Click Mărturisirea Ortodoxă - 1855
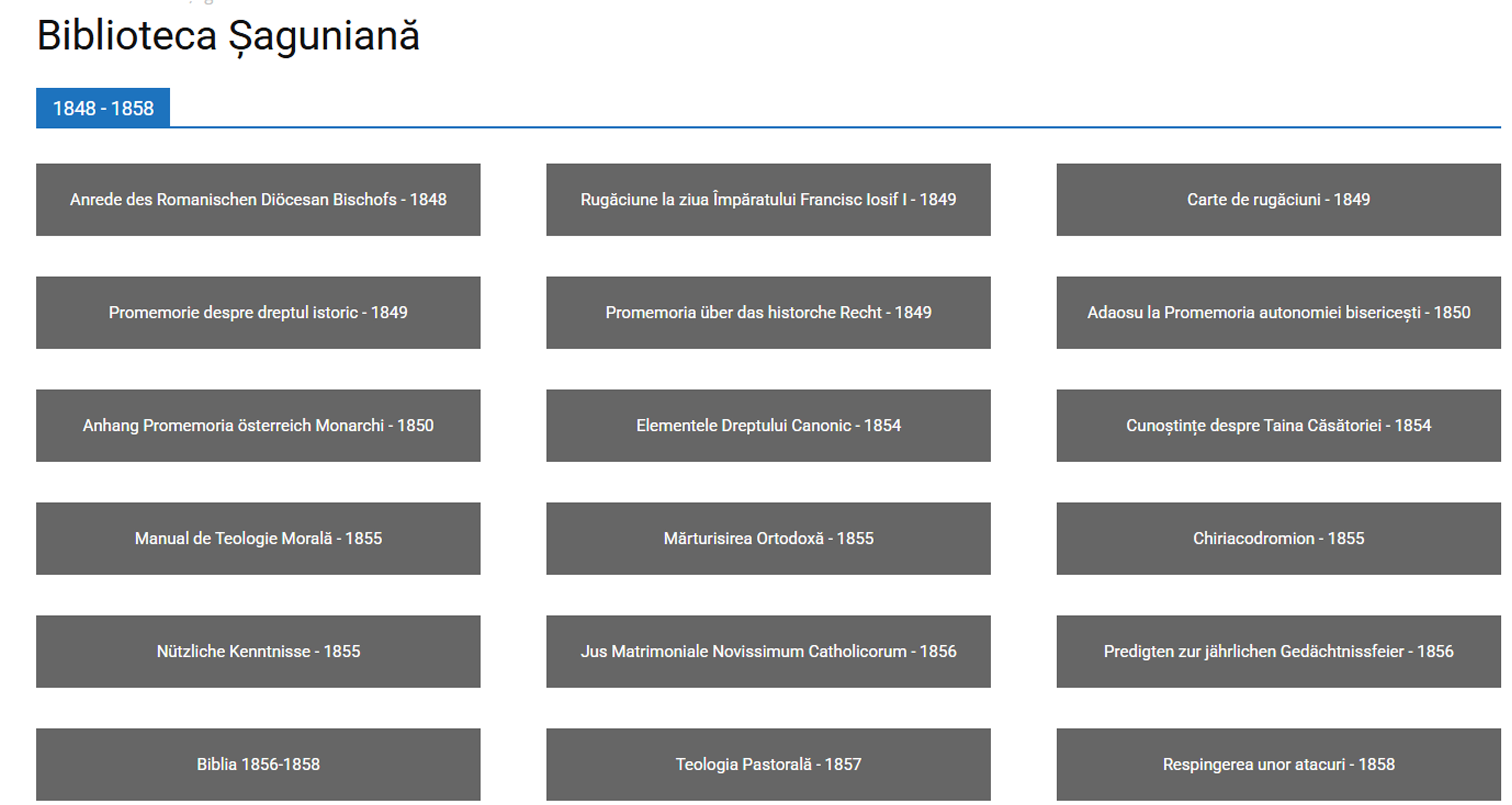The width and height of the screenshot is (1512, 805). coord(768,538)
